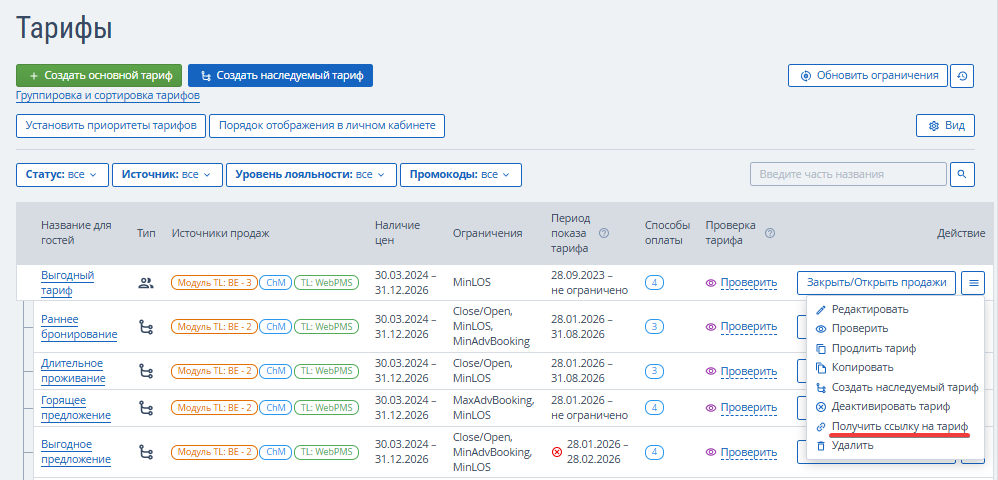
Task: Click Создать основной тариф button
Action: pyautogui.click(x=99, y=76)
